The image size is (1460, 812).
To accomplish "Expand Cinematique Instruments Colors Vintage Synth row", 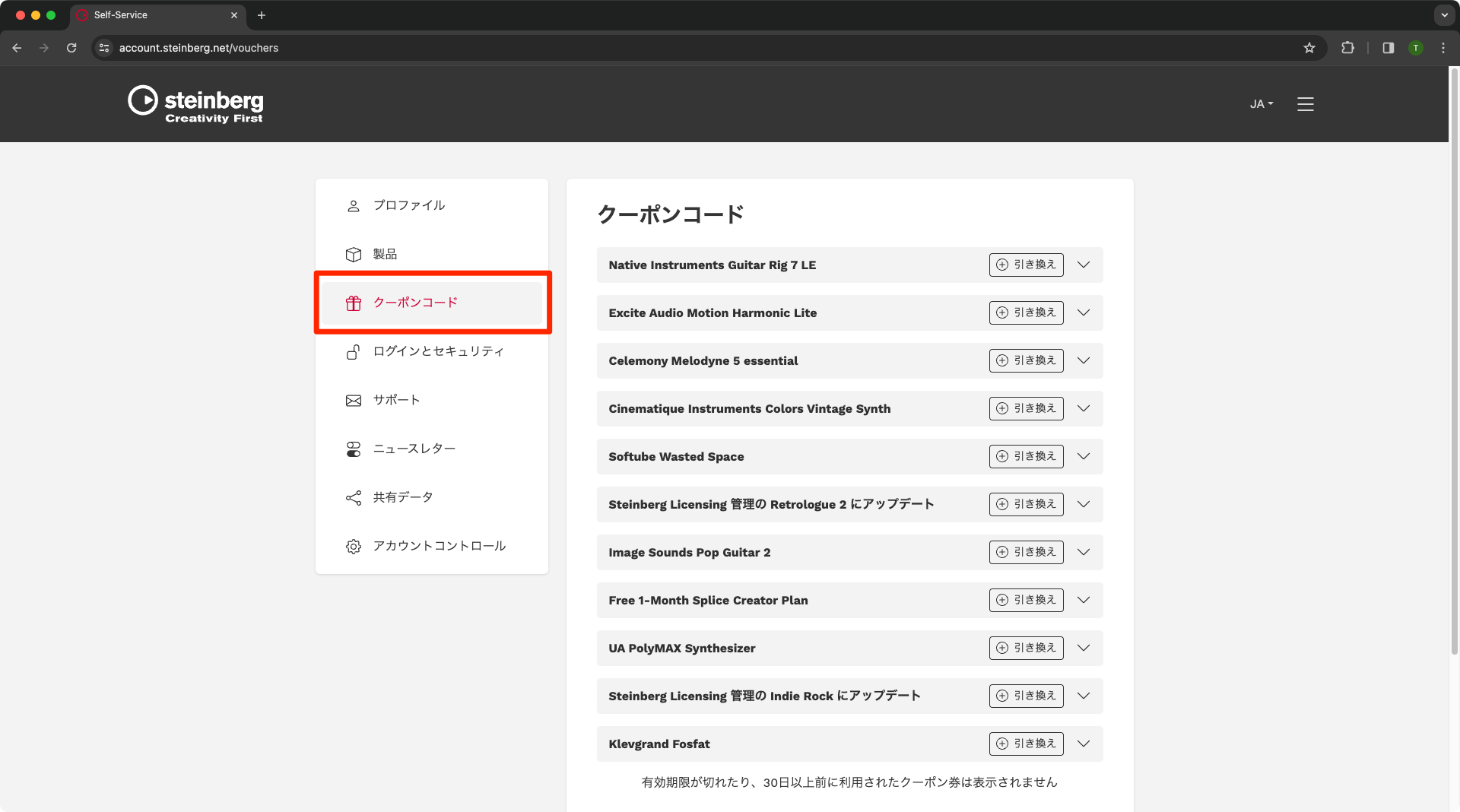I will tap(1084, 408).
